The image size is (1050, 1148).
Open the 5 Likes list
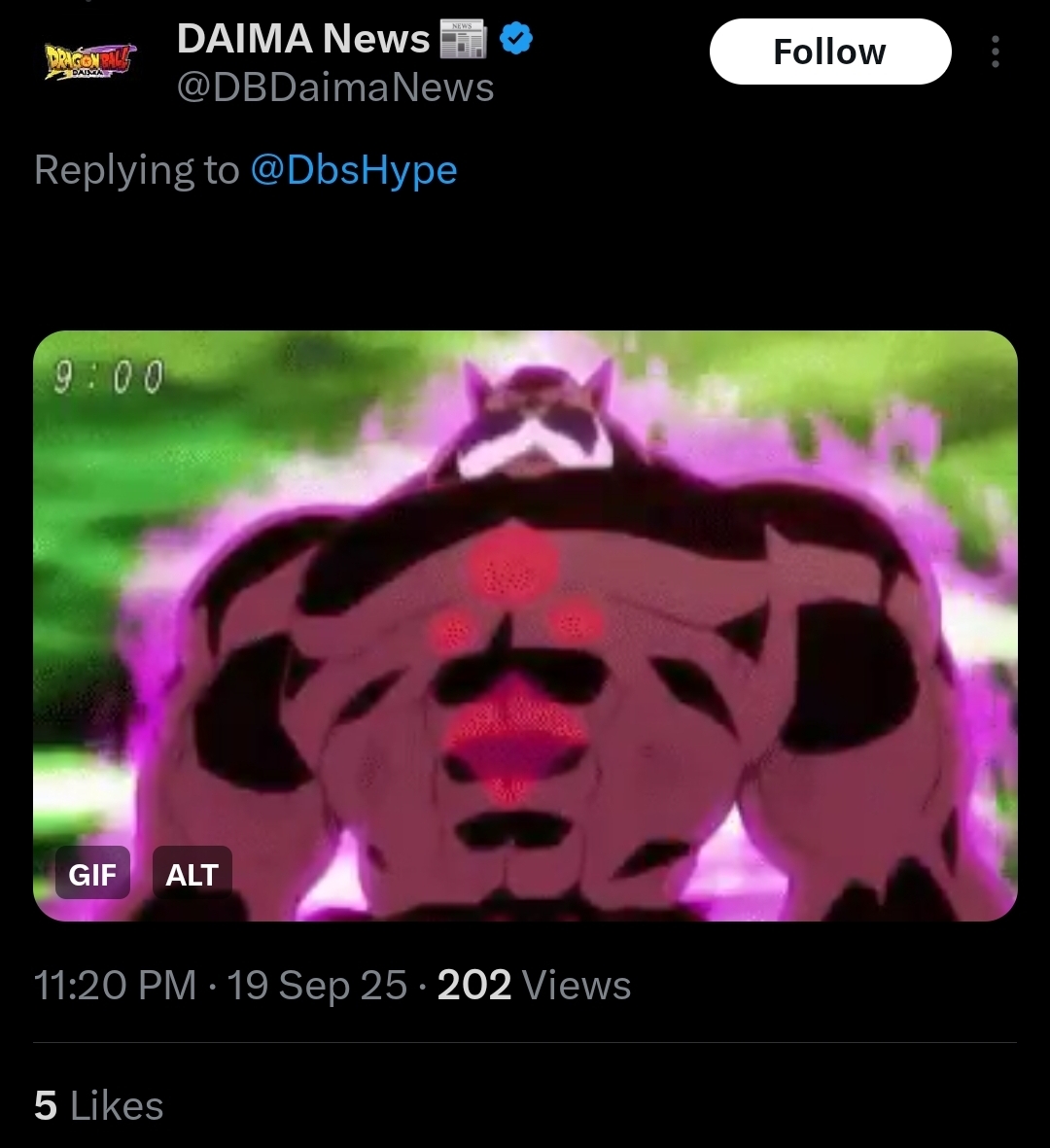pyautogui.click(x=98, y=1105)
